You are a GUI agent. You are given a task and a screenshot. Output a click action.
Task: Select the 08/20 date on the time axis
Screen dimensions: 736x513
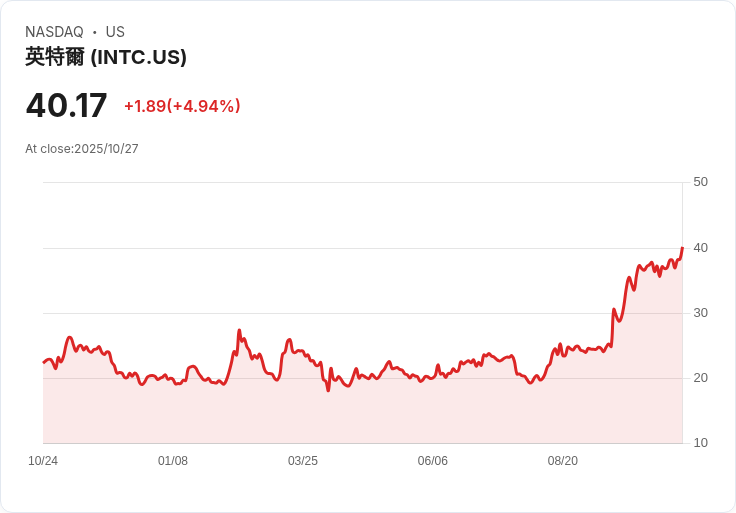[563, 461]
